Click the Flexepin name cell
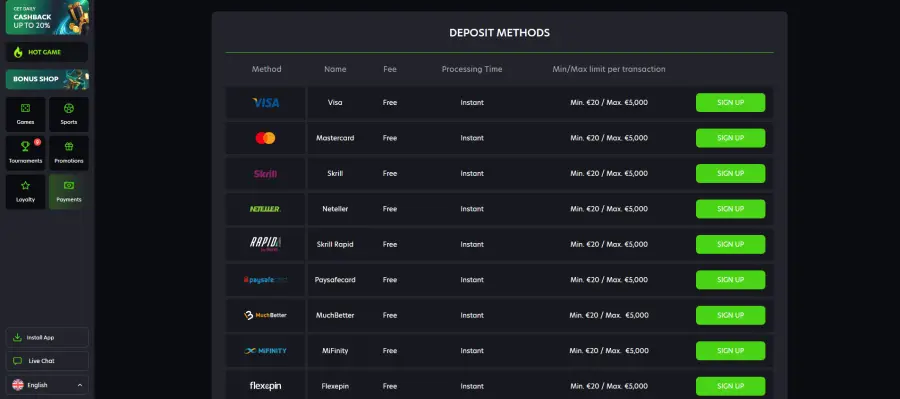Viewport: 900px width, 399px height. pyautogui.click(x=335, y=386)
